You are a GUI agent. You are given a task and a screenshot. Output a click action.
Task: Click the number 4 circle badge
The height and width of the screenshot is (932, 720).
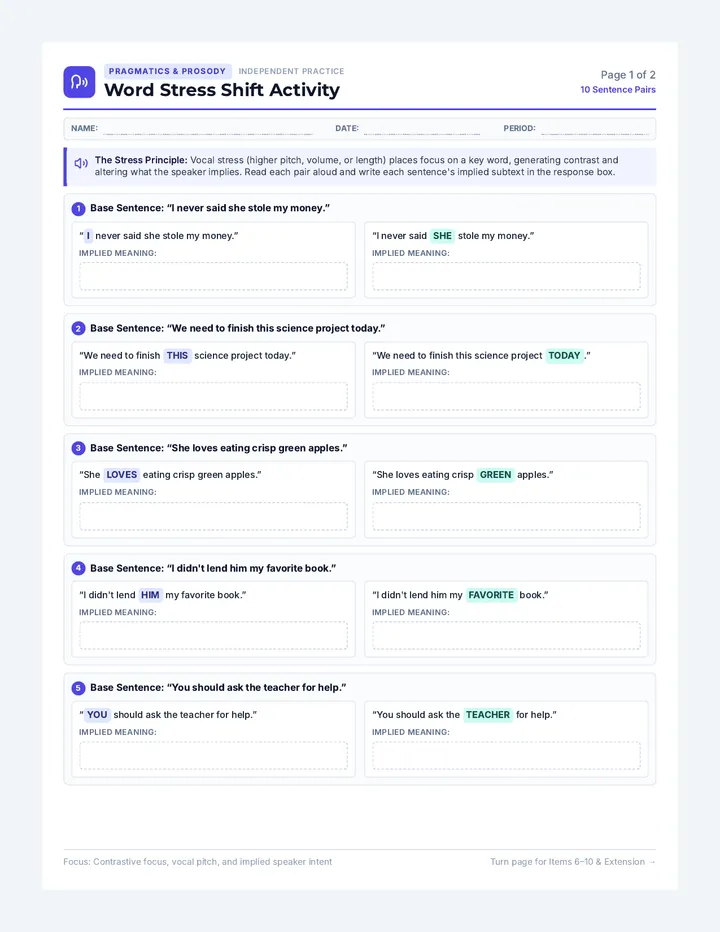click(78, 568)
